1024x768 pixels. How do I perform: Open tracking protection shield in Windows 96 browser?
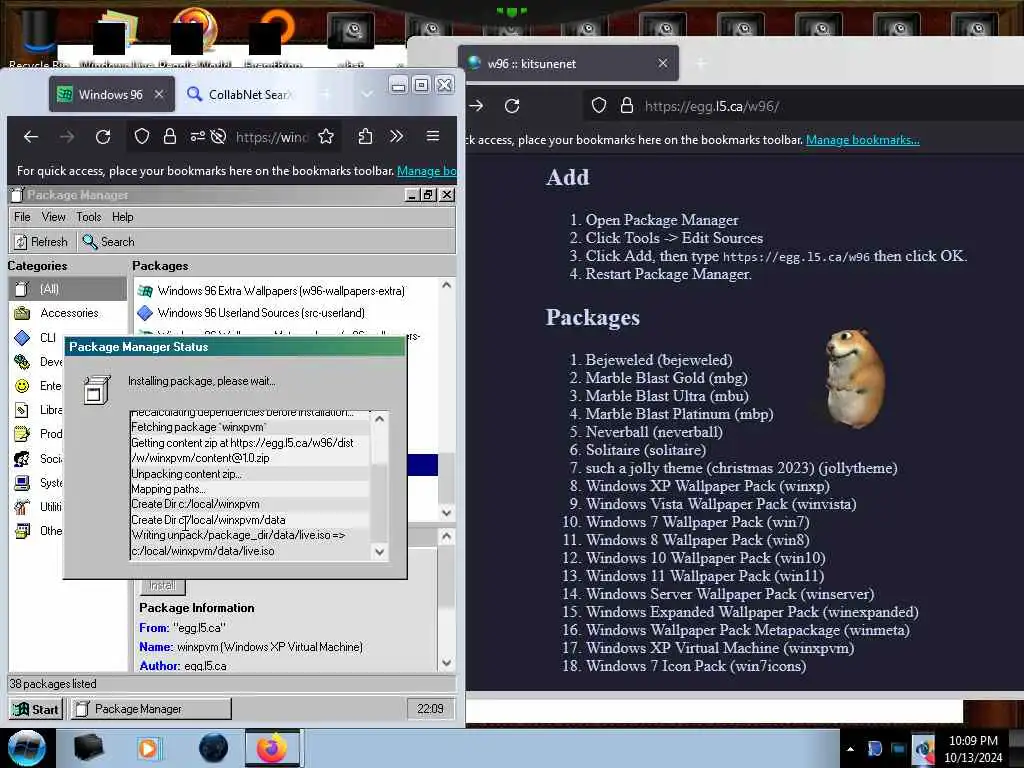coord(142,136)
